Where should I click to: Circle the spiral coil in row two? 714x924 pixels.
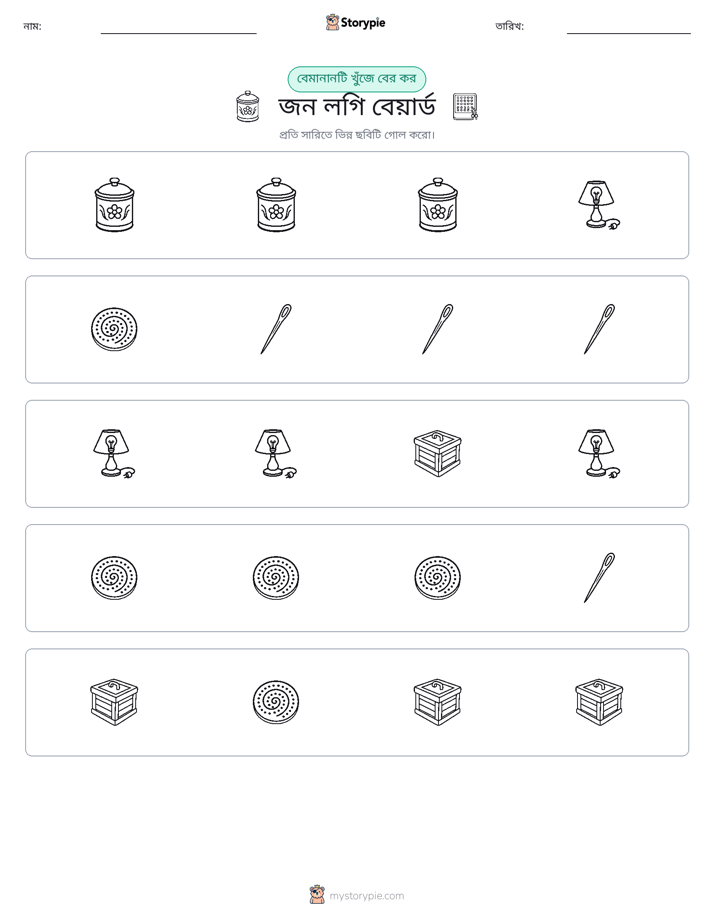pos(114,329)
